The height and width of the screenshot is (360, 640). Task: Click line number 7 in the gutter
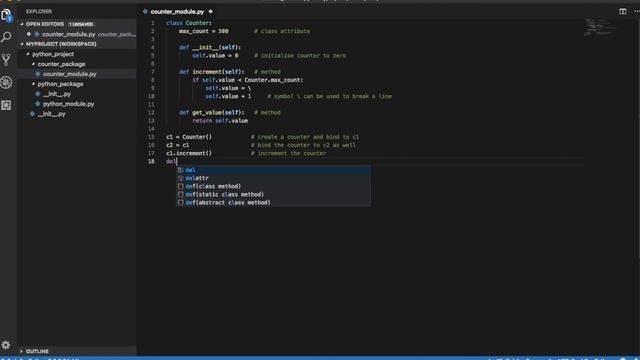point(153,72)
